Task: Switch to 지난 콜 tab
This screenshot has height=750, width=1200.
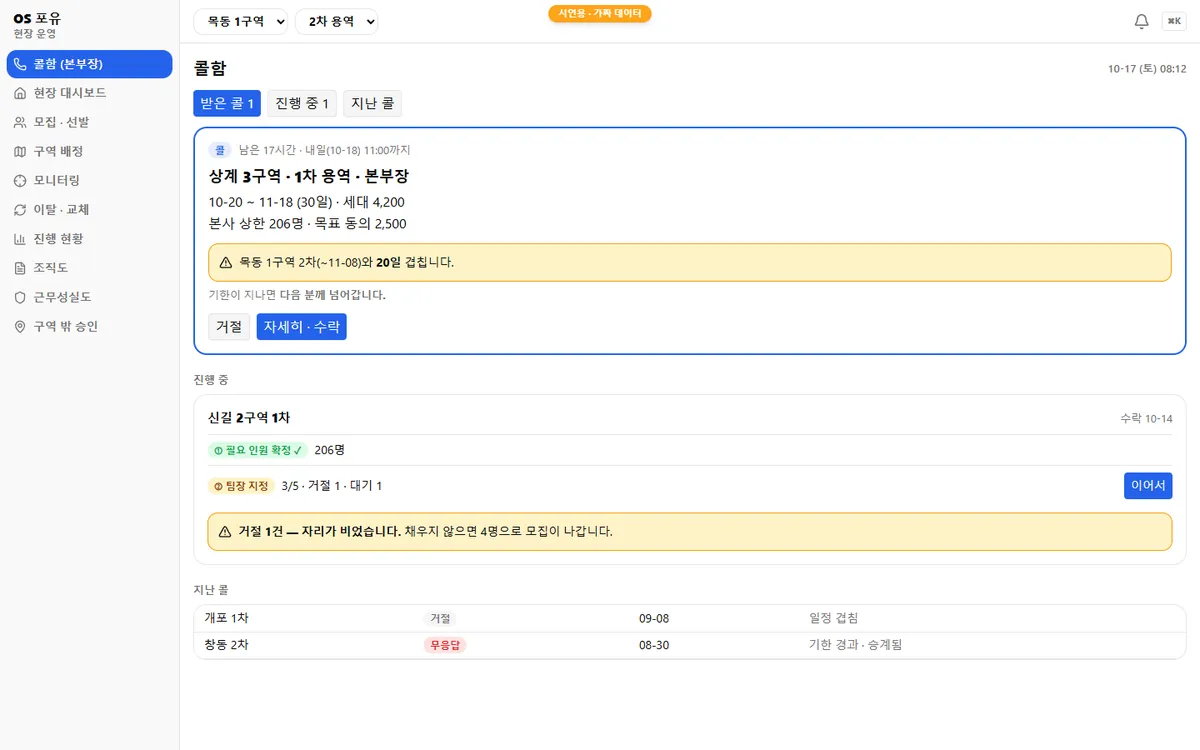Action: pos(372,103)
